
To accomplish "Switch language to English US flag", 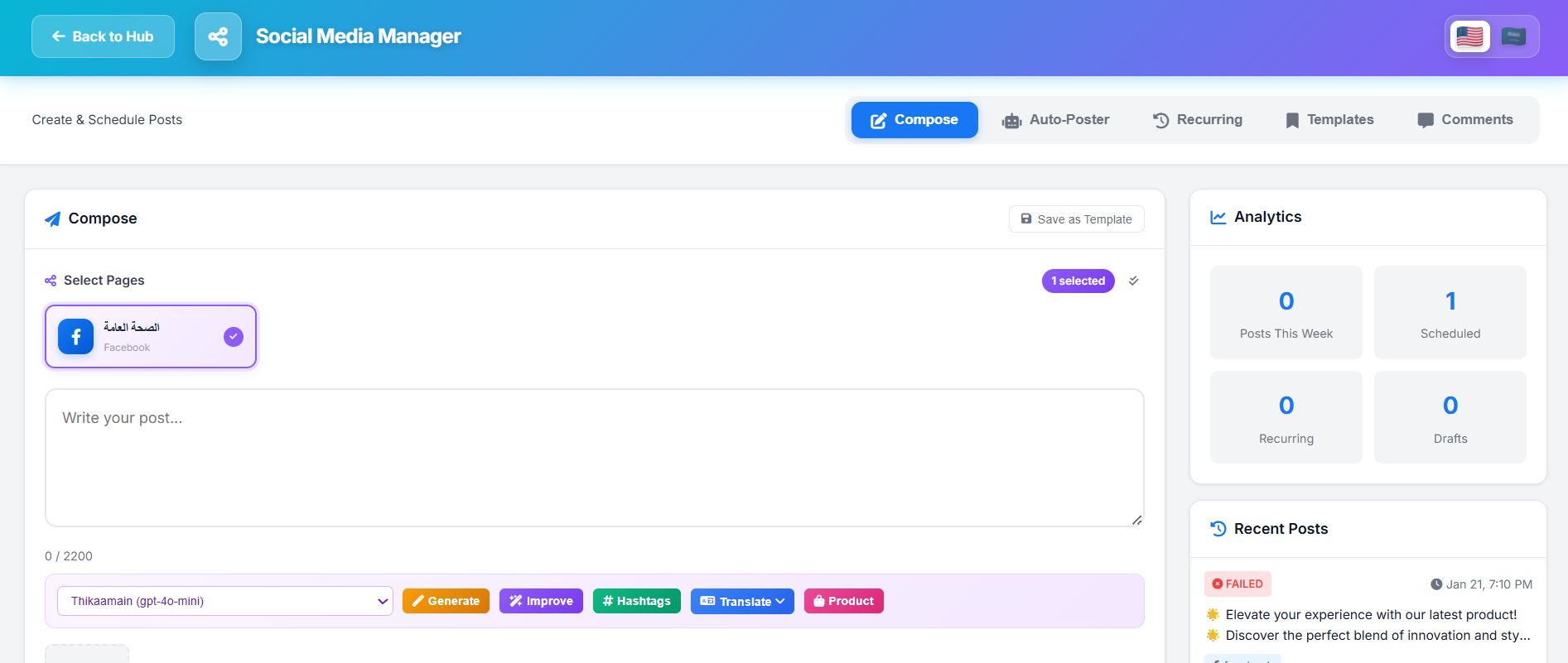I will [x=1469, y=36].
